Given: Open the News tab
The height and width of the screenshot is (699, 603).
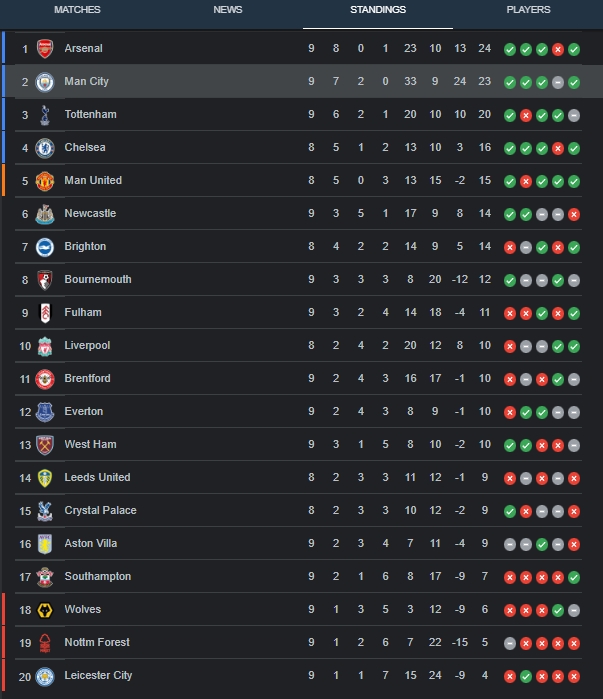Looking at the screenshot, I should [x=228, y=10].
